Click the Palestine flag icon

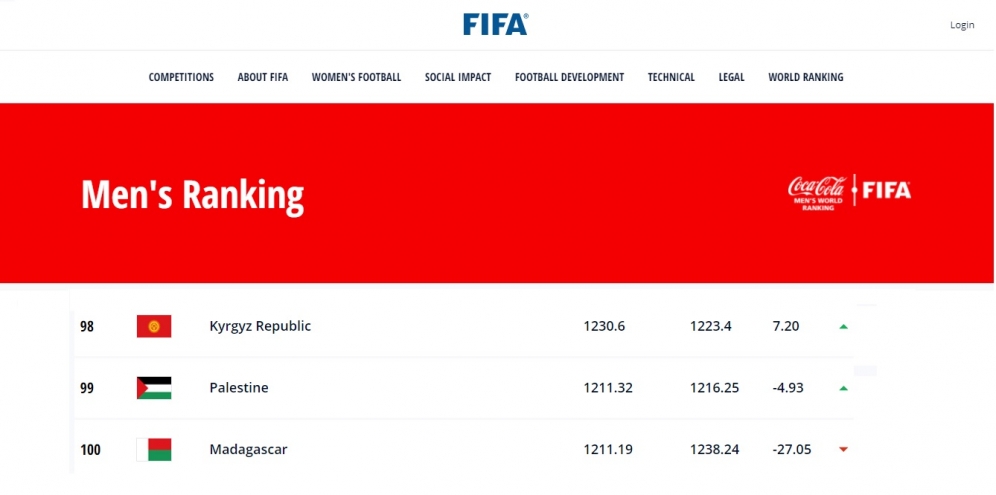pyautogui.click(x=154, y=388)
